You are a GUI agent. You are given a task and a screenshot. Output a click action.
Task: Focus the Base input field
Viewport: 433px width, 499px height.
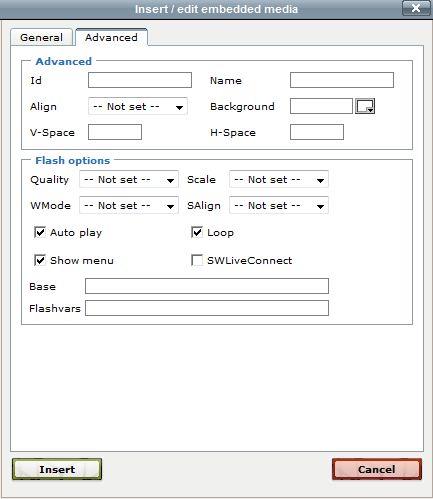207,286
